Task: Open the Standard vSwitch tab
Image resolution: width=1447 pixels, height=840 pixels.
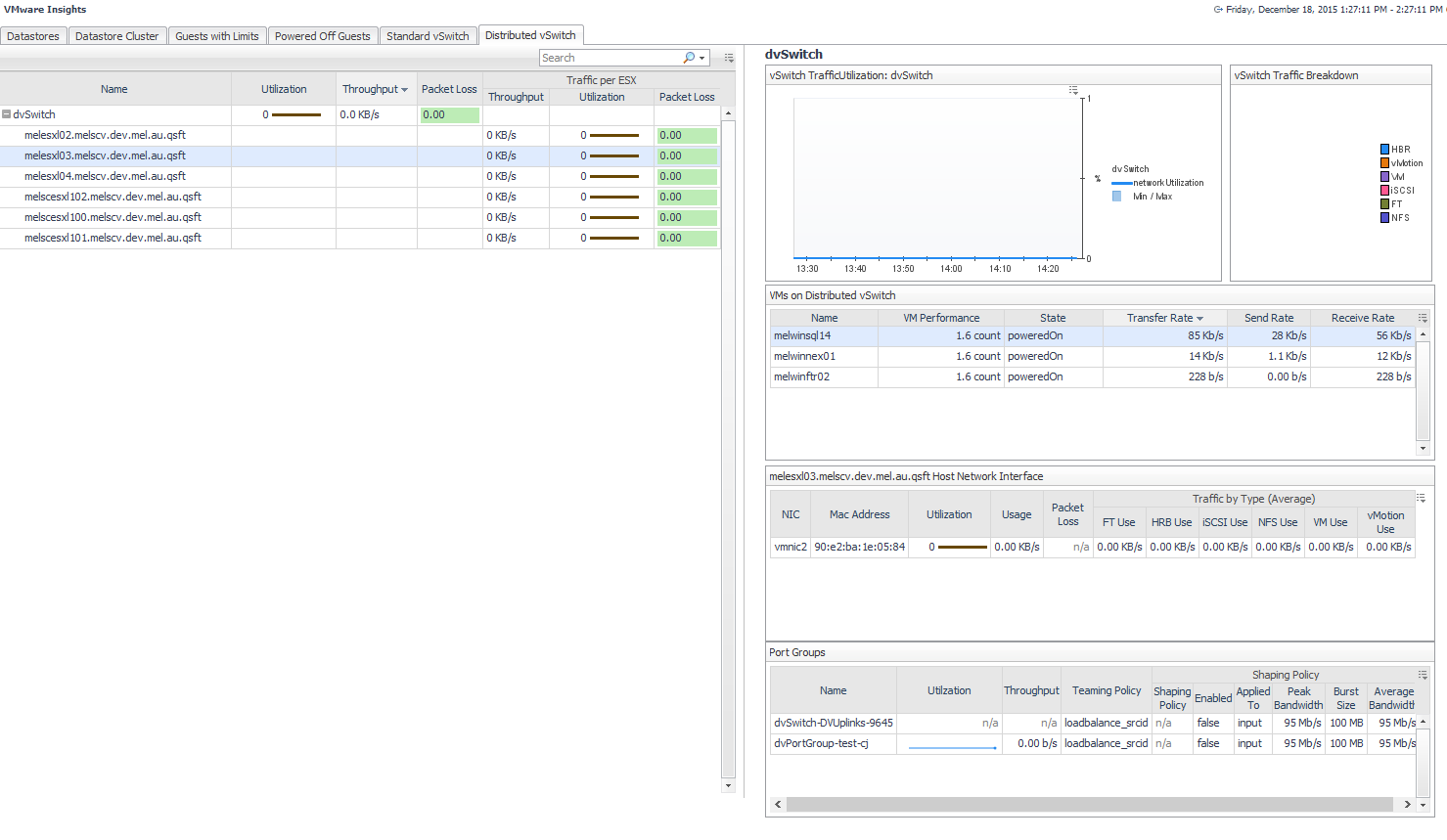Action: (428, 36)
